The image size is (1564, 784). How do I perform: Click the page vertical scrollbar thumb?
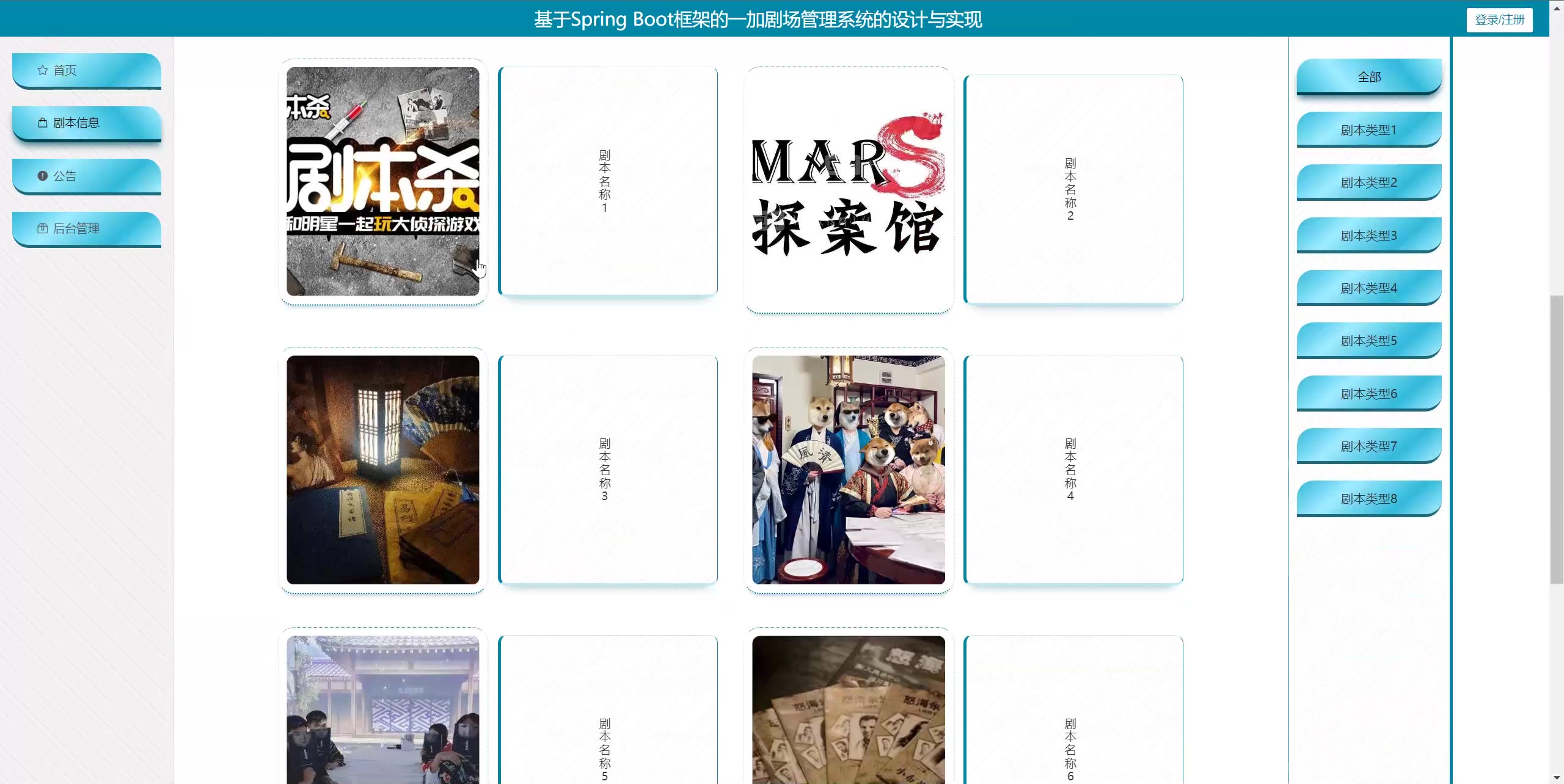pyautogui.click(x=1557, y=440)
